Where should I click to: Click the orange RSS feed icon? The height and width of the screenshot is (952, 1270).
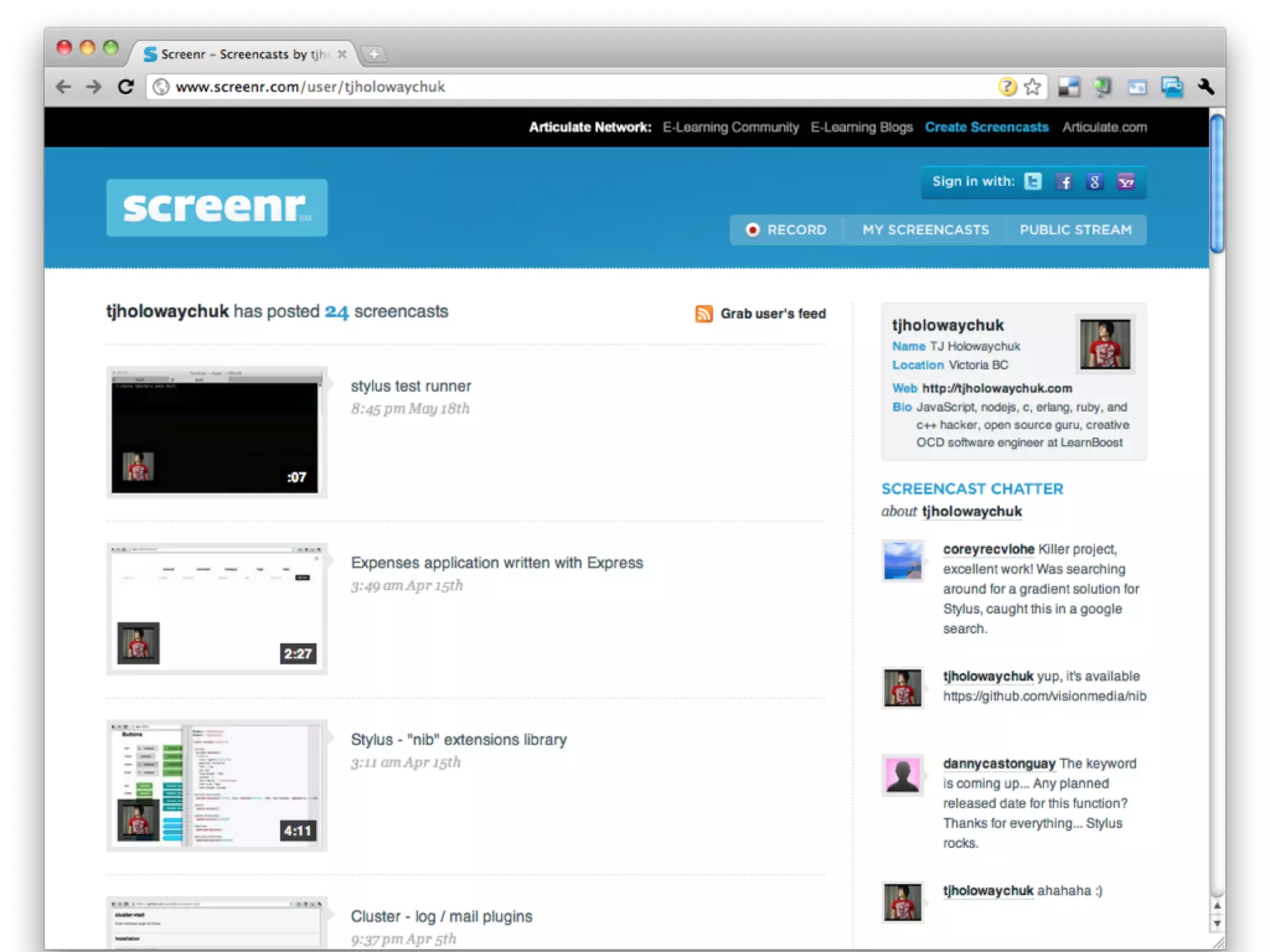704,314
